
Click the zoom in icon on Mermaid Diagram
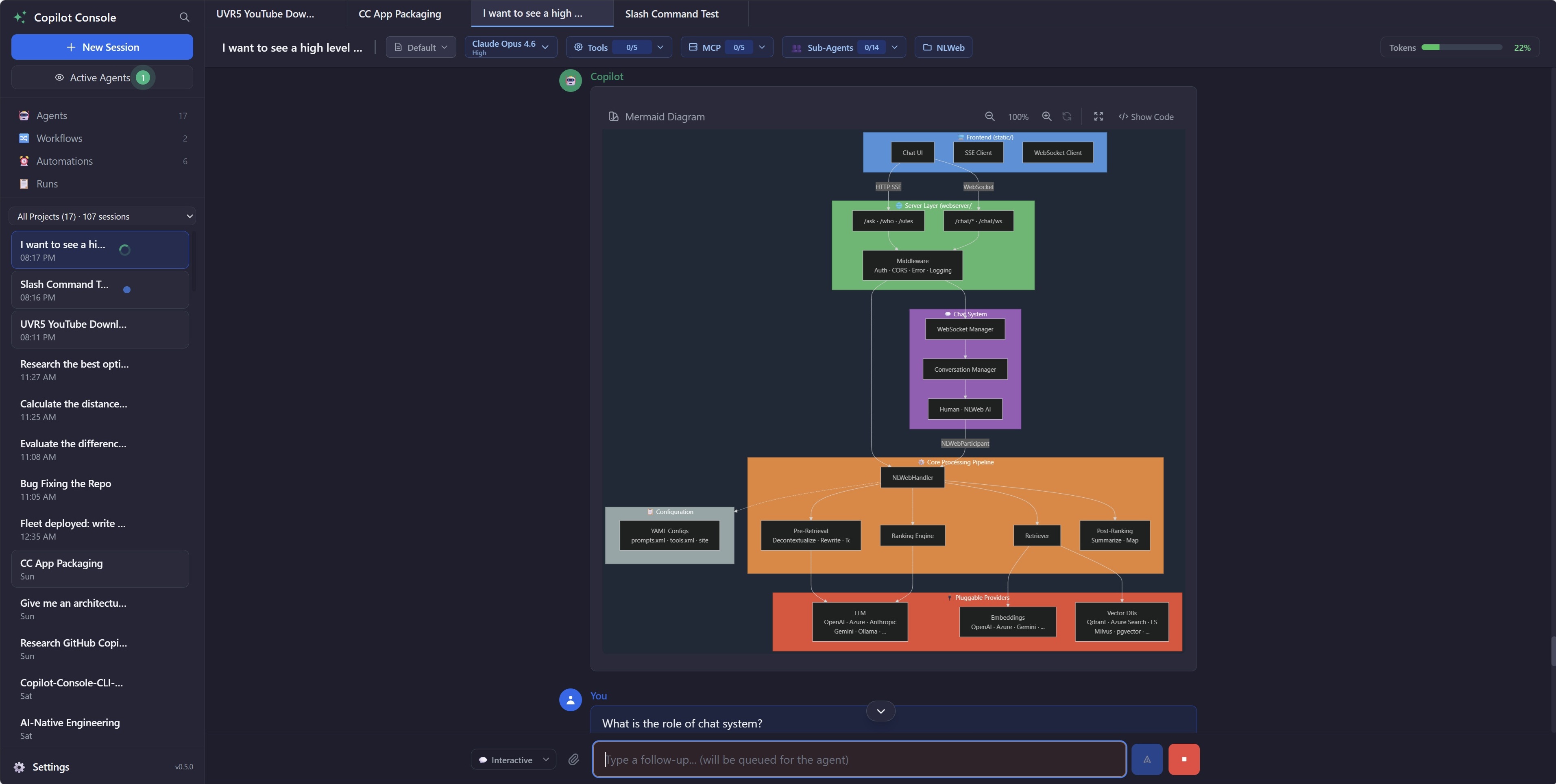tap(1047, 116)
